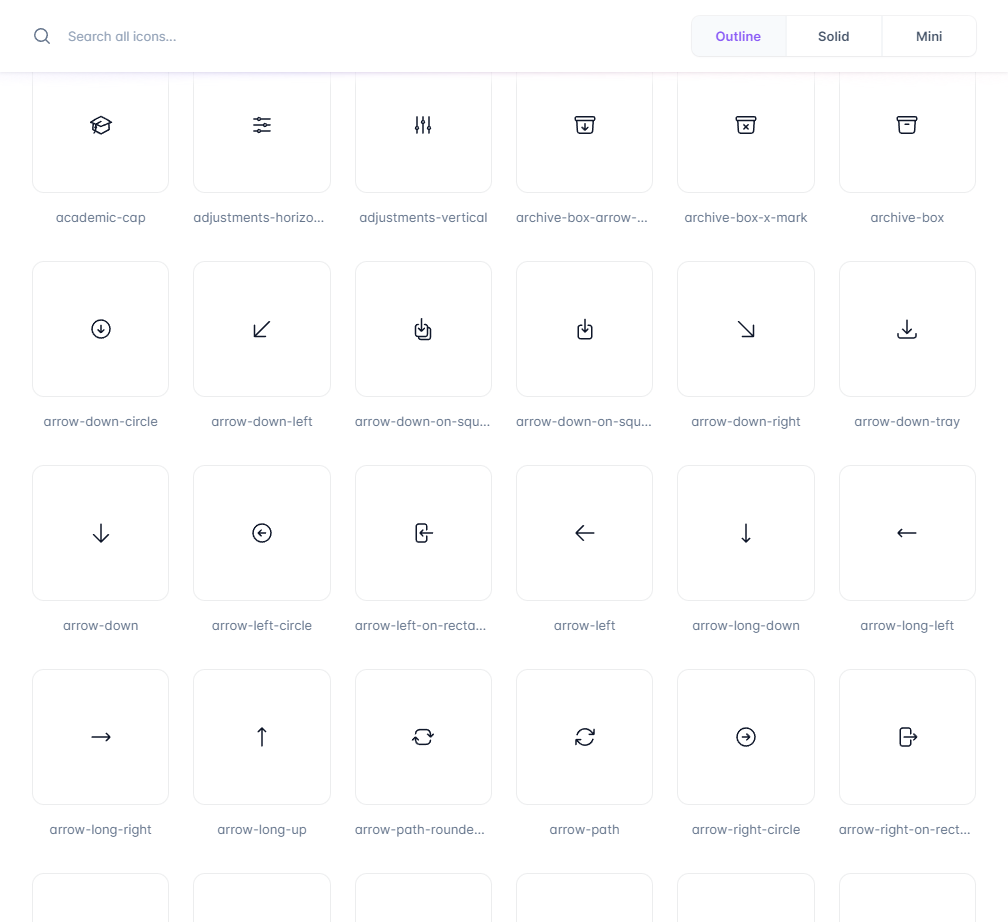Click the academic-cap icon tile
Viewport: 1008px width, 922px height.
pyautogui.click(x=100, y=126)
